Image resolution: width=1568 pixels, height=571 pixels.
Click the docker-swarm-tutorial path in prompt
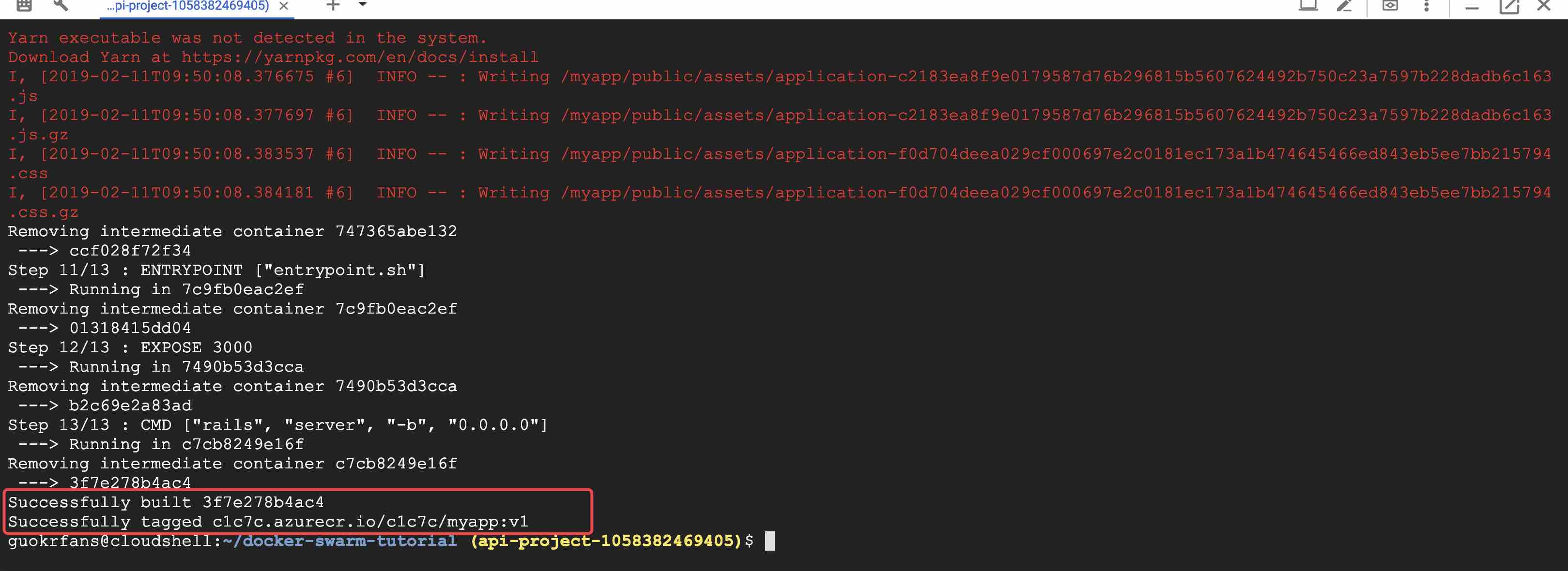tap(350, 541)
